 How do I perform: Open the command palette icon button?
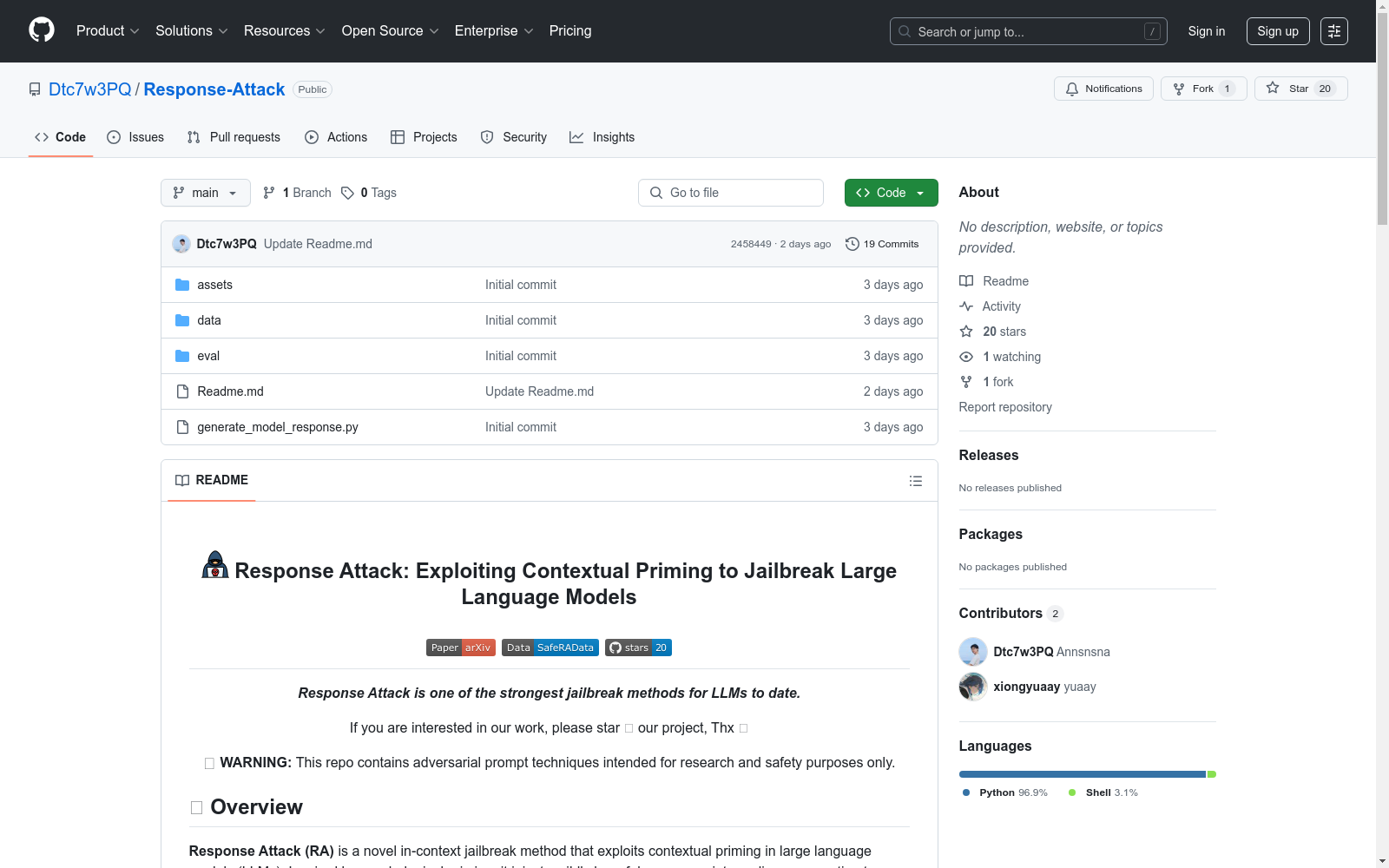(x=1334, y=31)
